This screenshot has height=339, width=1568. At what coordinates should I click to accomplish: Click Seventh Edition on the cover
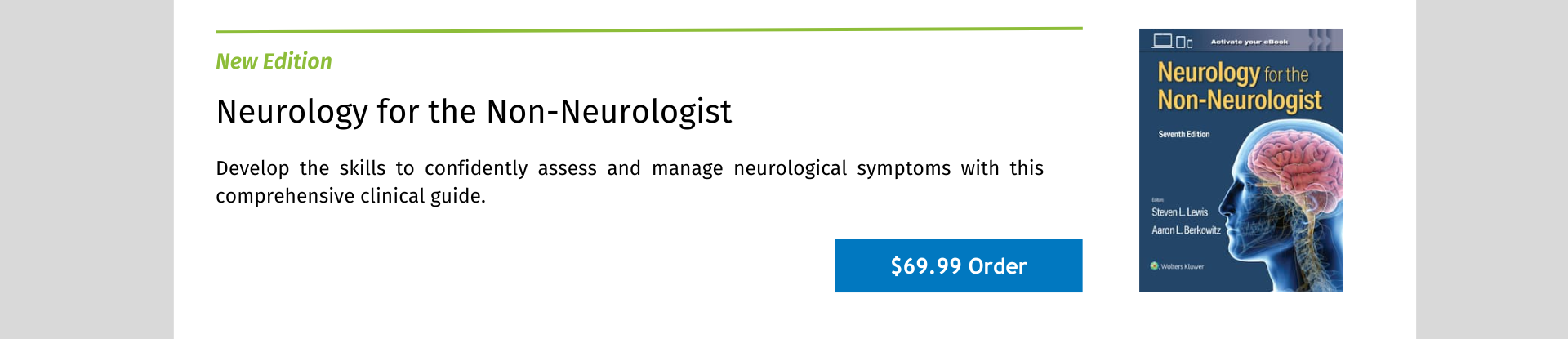pyautogui.click(x=1183, y=134)
